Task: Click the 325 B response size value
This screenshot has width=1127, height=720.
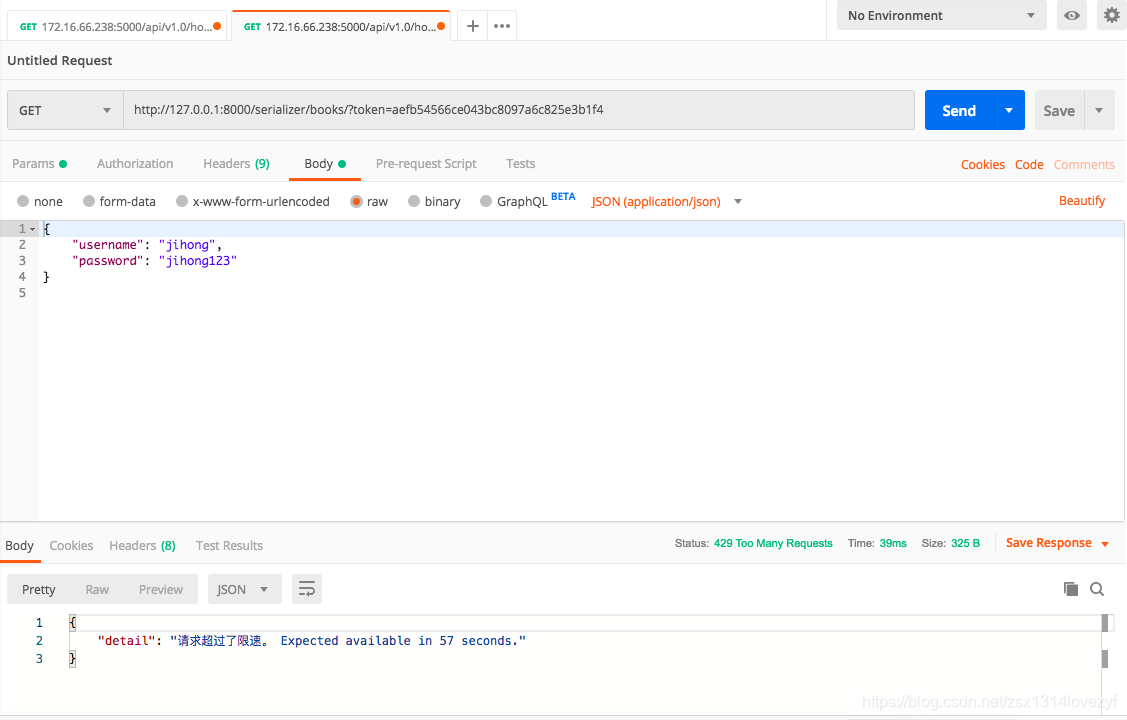Action: (x=965, y=543)
